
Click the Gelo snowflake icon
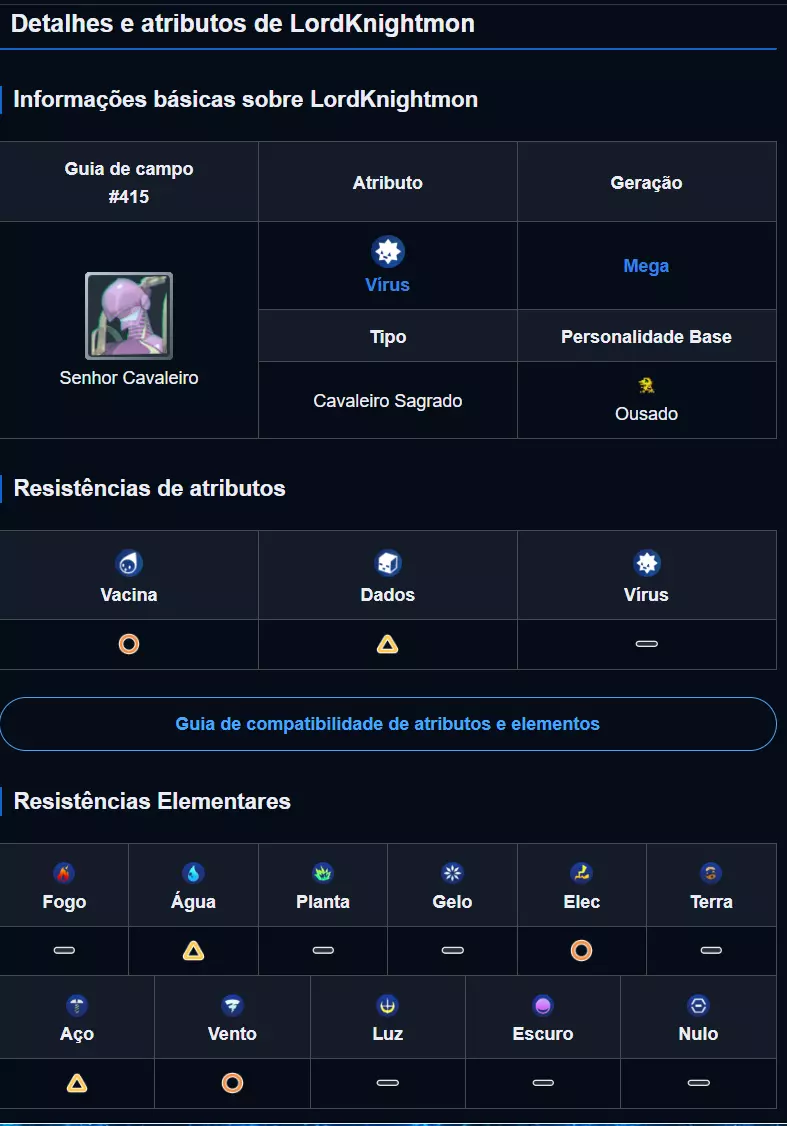click(452, 873)
